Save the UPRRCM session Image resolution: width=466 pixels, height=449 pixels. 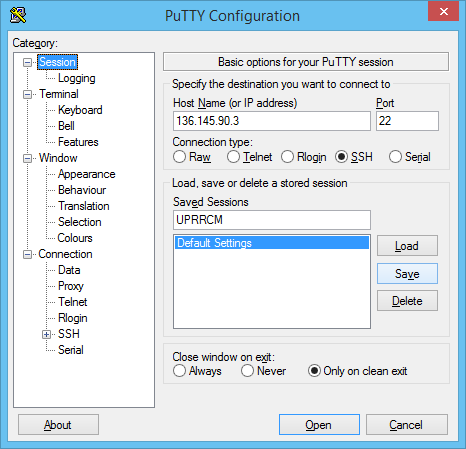[x=407, y=274]
